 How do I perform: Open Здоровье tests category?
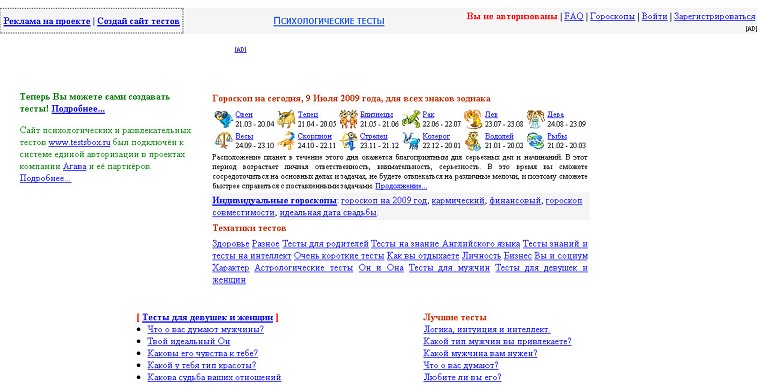[x=231, y=244]
